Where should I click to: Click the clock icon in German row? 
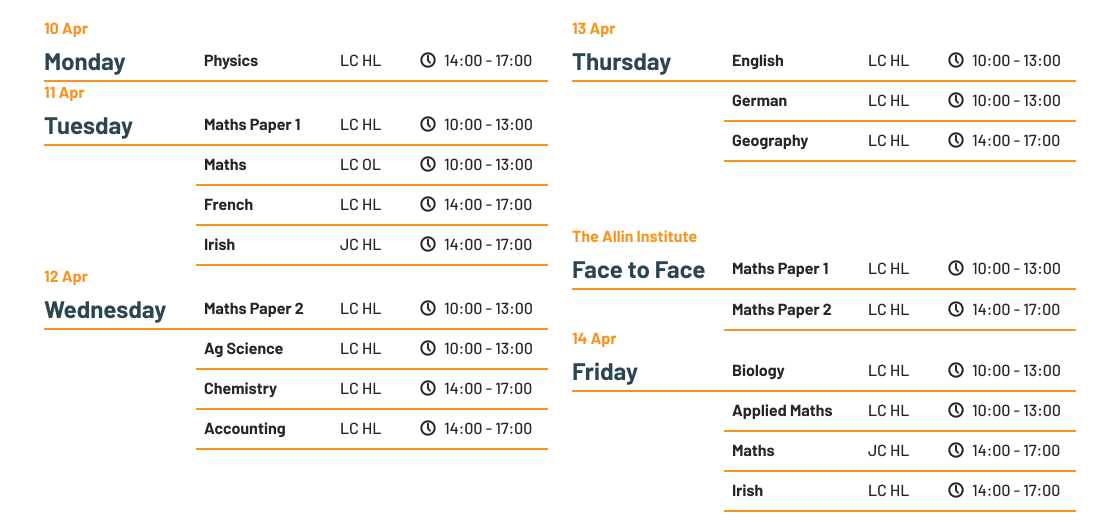point(956,101)
